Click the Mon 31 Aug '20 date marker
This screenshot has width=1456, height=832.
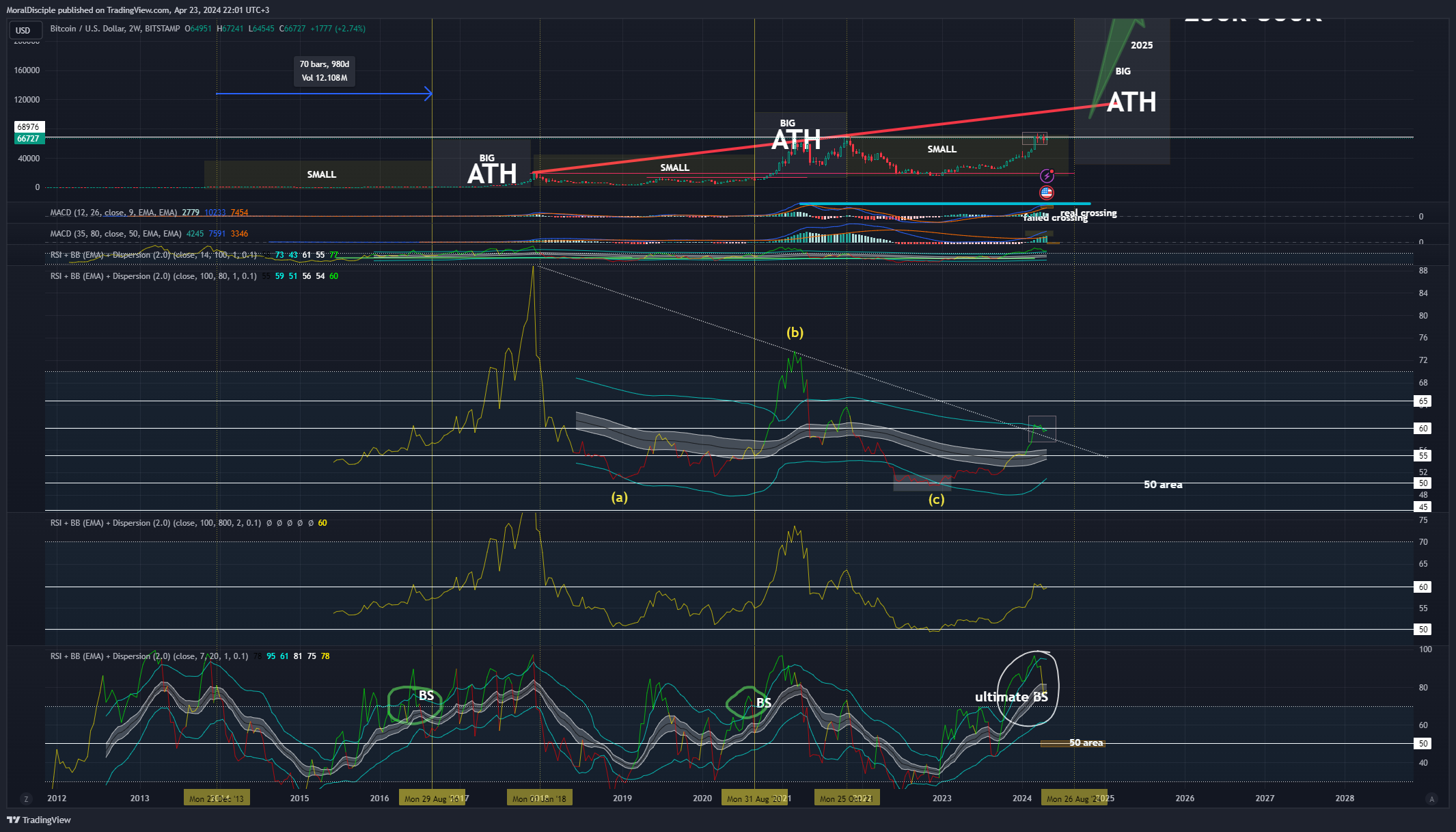pos(754,799)
